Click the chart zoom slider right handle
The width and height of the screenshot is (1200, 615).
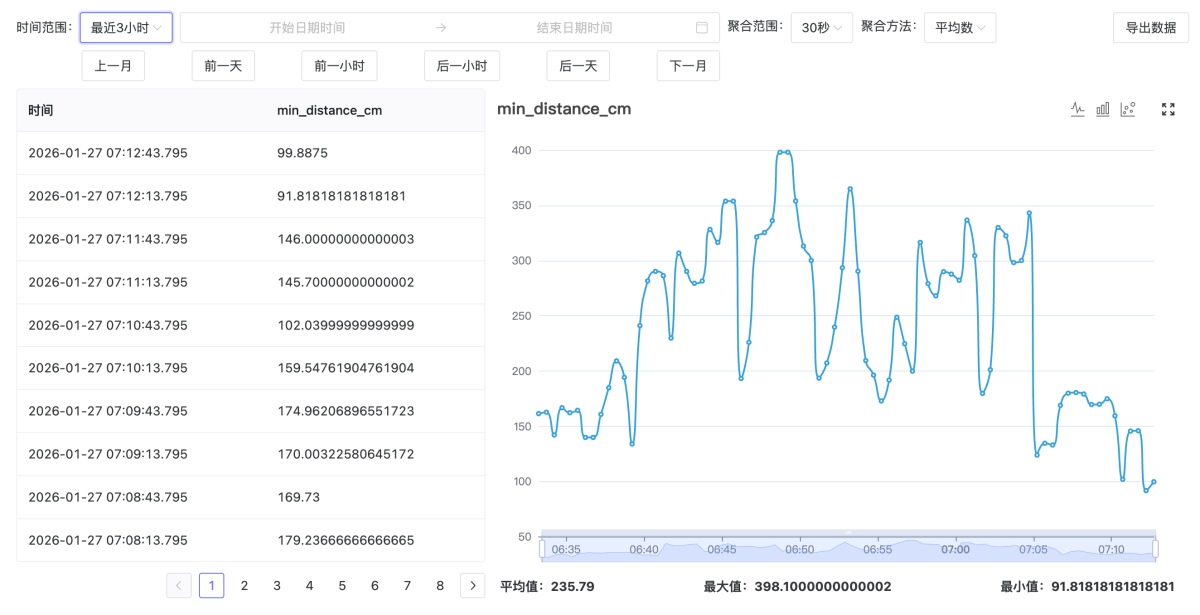point(1155,548)
